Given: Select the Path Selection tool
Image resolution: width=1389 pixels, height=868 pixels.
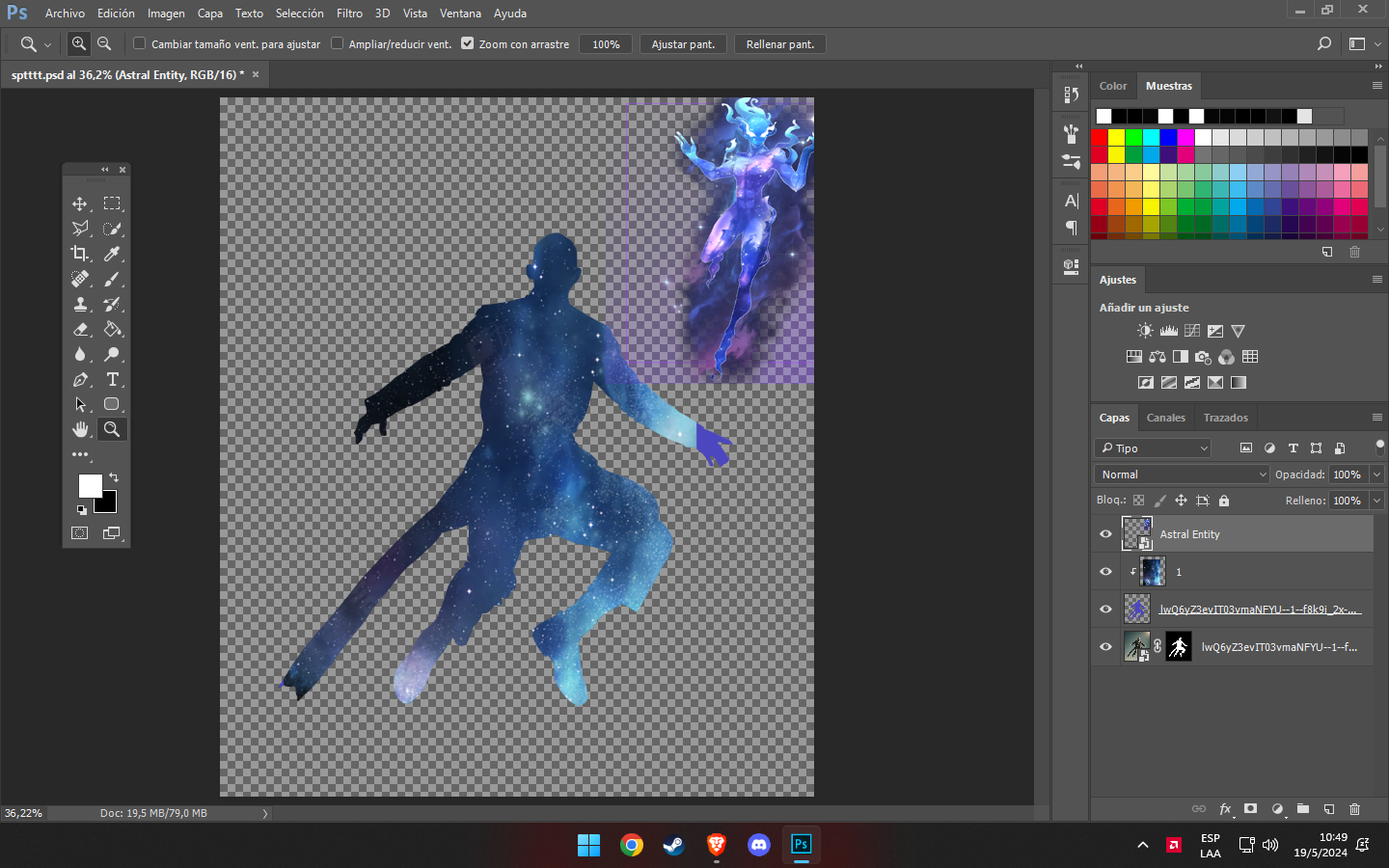Looking at the screenshot, I should [x=80, y=404].
